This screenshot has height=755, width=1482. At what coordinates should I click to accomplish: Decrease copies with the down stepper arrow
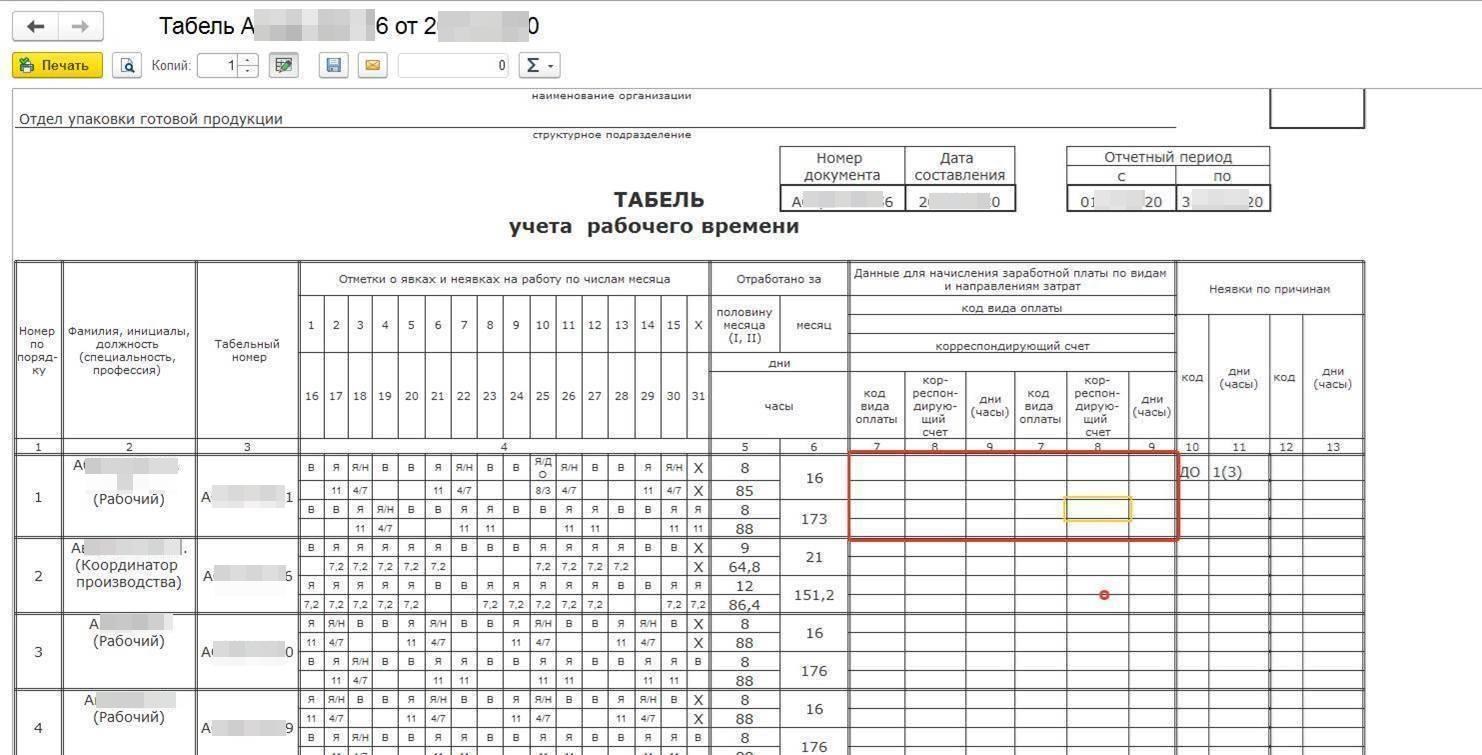tap(249, 71)
